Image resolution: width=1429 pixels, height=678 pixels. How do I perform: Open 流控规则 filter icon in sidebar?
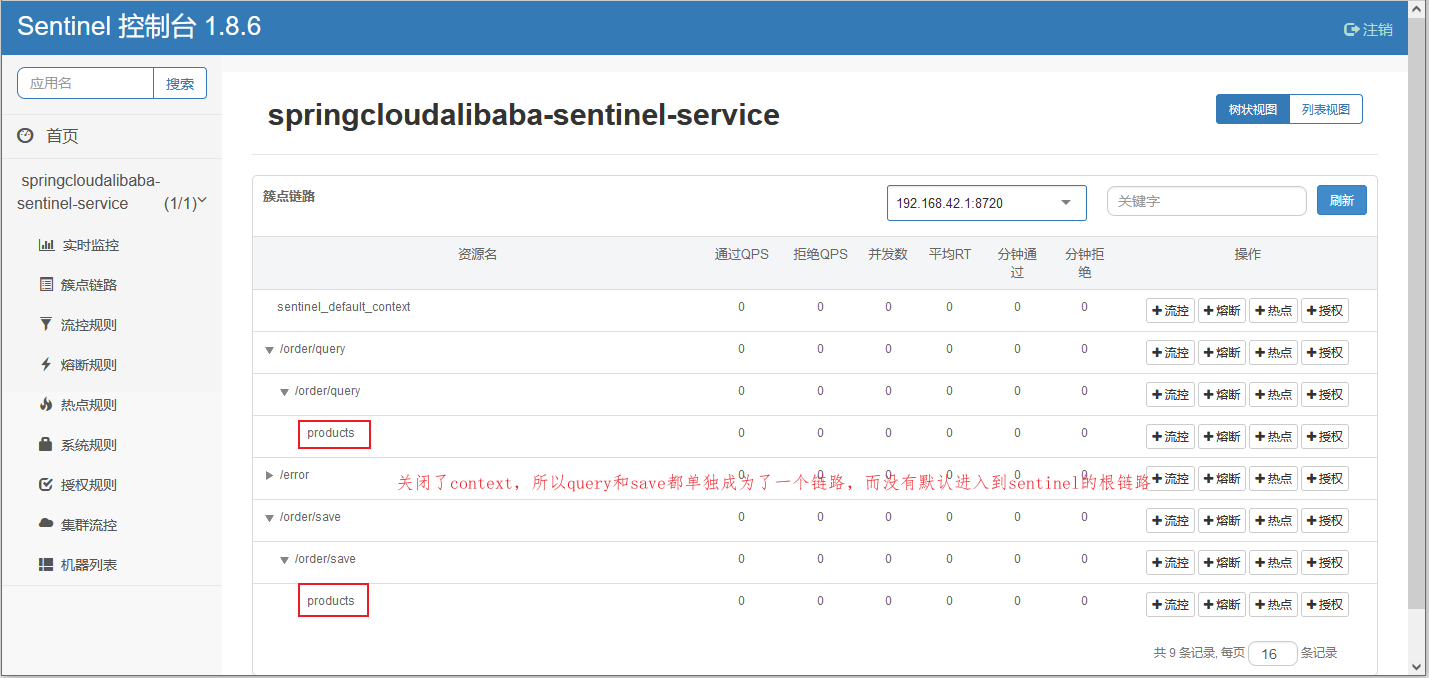[x=46, y=325]
